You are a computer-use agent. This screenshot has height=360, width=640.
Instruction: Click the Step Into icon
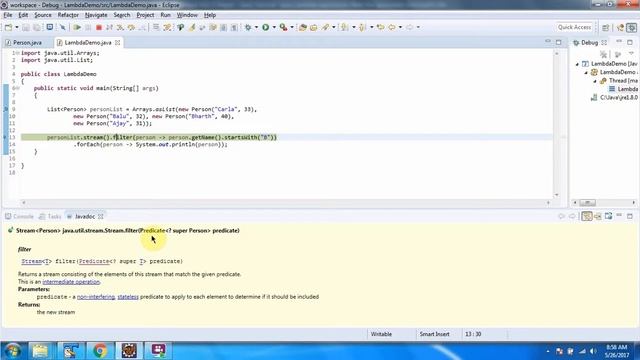tap(120, 27)
